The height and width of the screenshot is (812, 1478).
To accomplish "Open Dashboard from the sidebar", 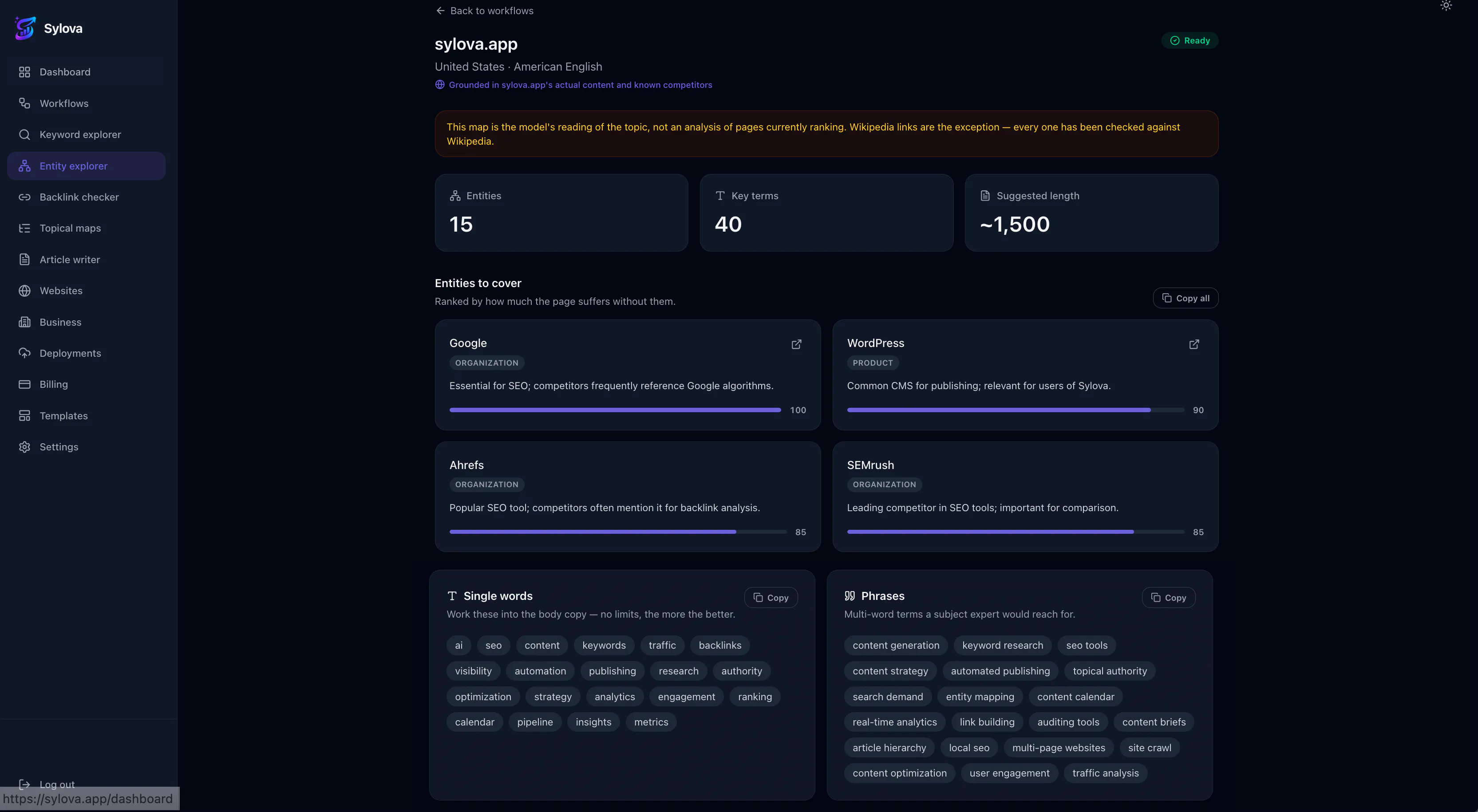I will [86, 72].
